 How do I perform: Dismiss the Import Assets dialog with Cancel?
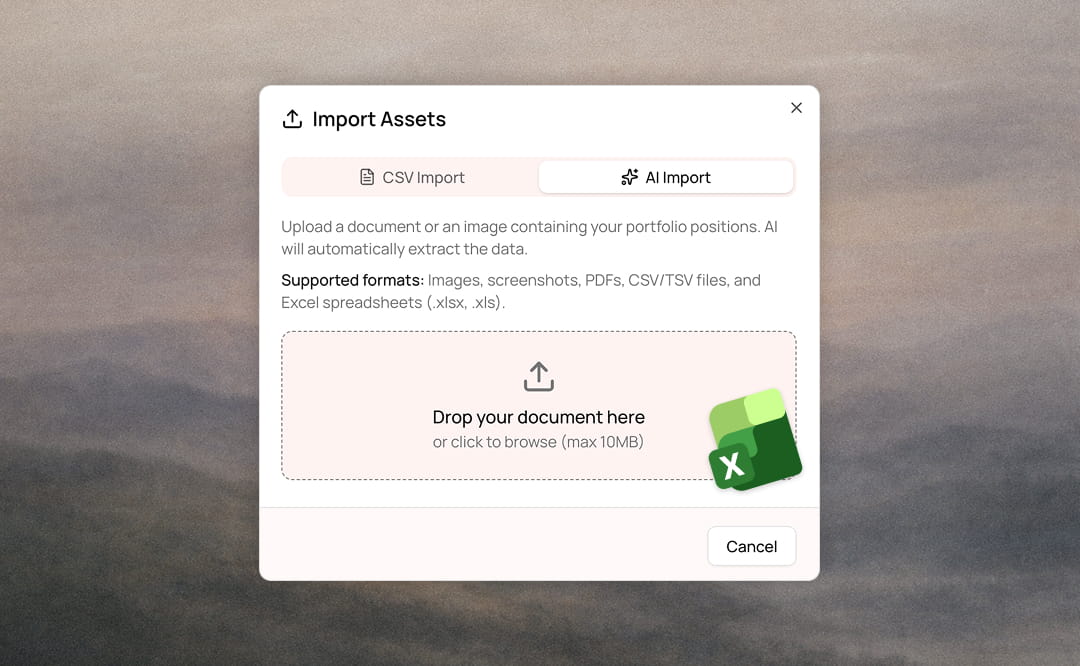click(x=751, y=546)
